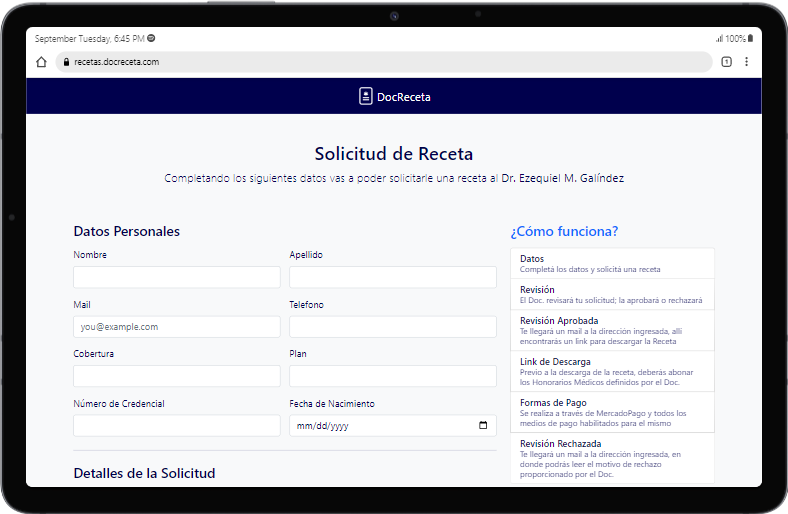Tap the battery icon in status bar
Viewport: 788px width, 514px height.
[x=750, y=38]
